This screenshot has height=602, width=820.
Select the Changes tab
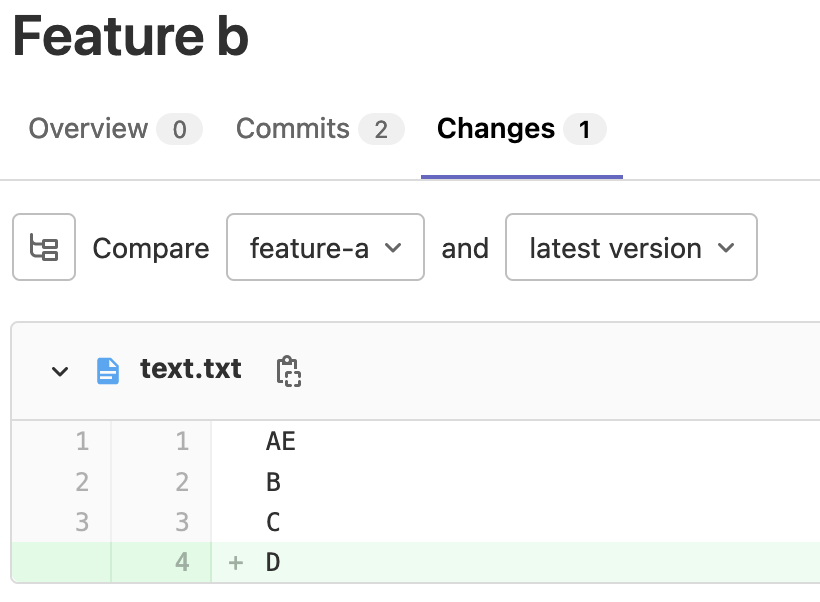521,129
